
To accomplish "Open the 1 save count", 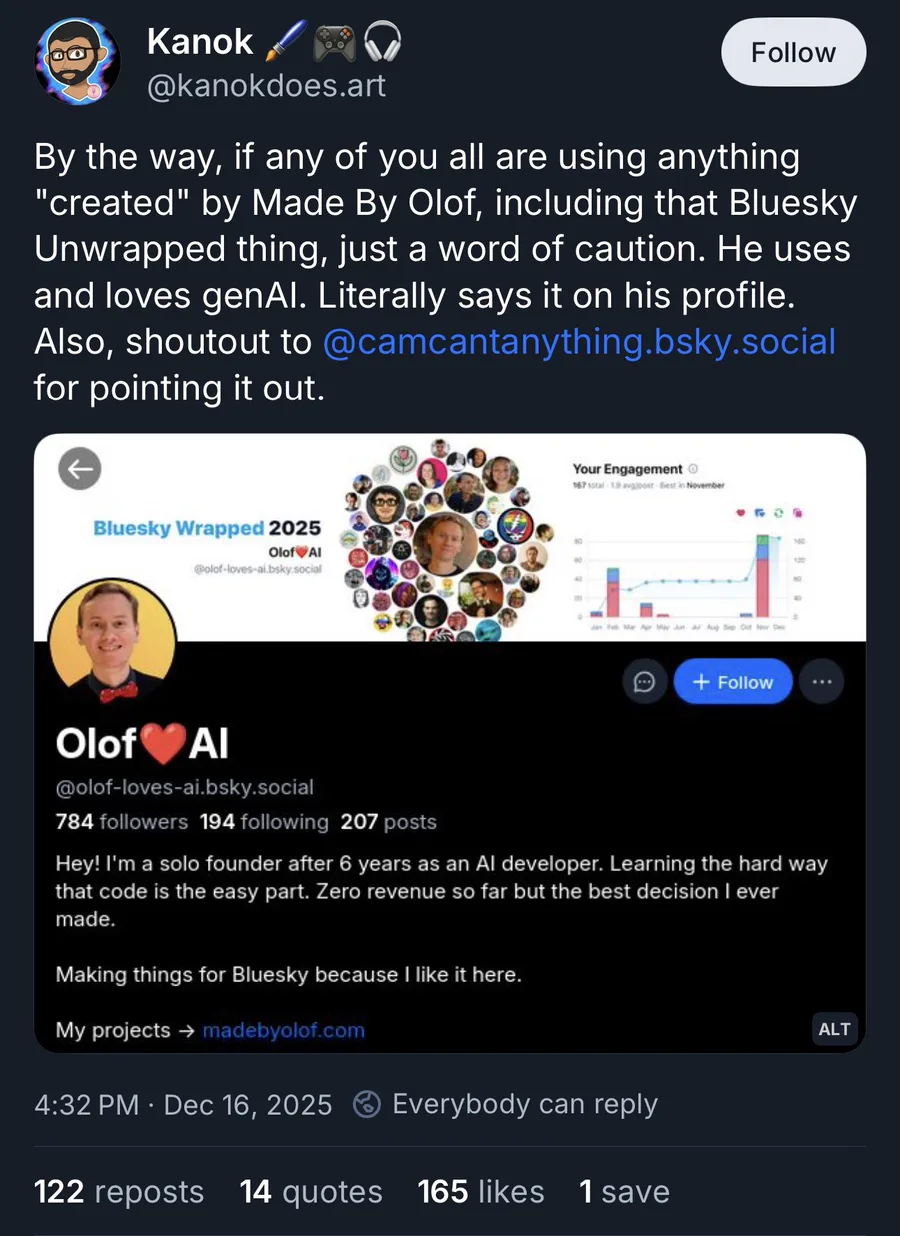I will pos(624,1192).
